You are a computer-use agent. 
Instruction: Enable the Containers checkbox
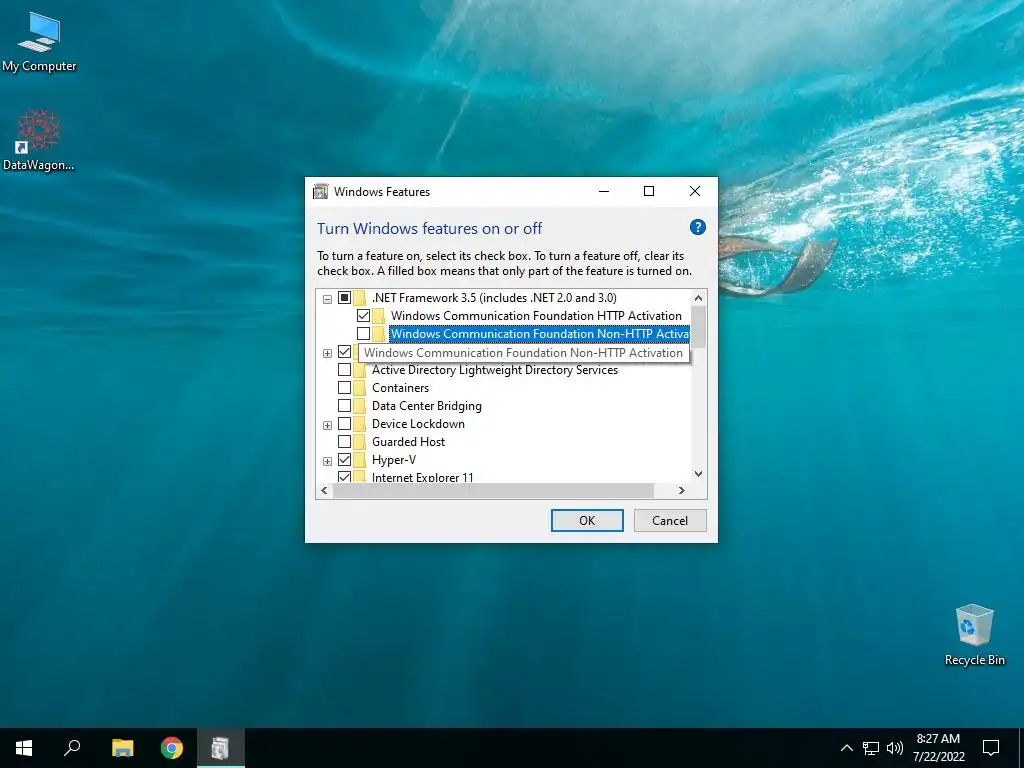(344, 388)
